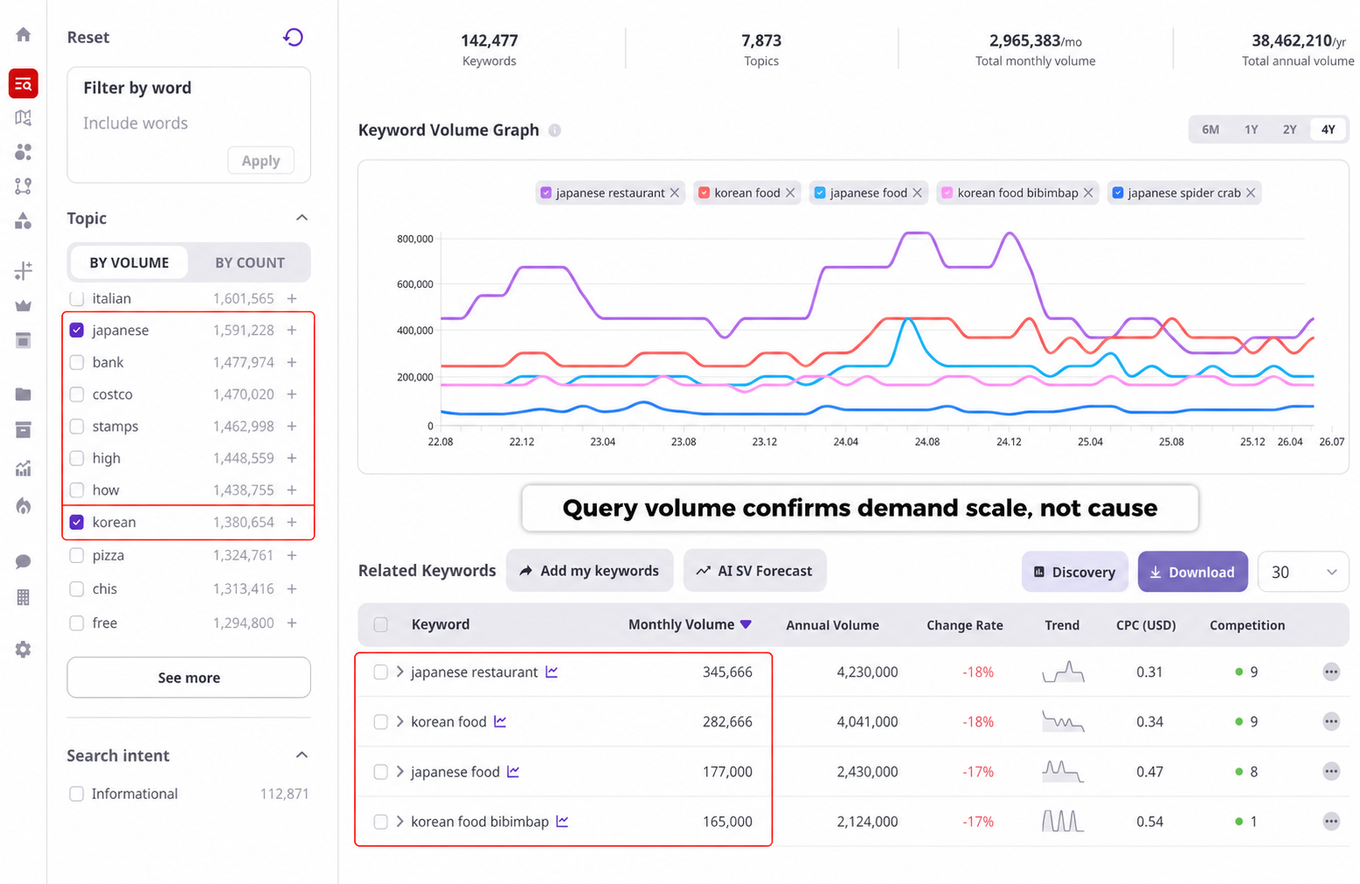This screenshot has height=884, width=1360.
Task: Open the rows per page 30 dropdown
Action: tap(1304, 572)
